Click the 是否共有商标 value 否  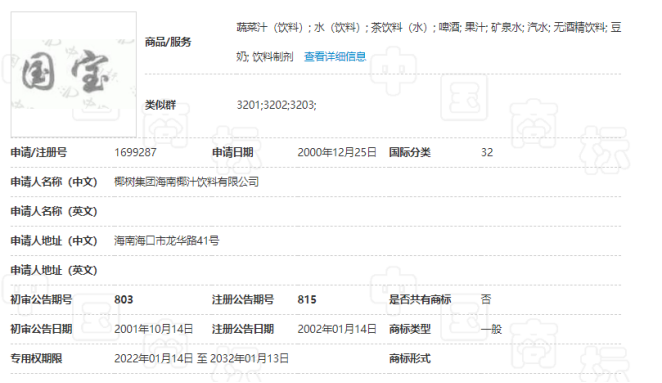click(x=486, y=299)
